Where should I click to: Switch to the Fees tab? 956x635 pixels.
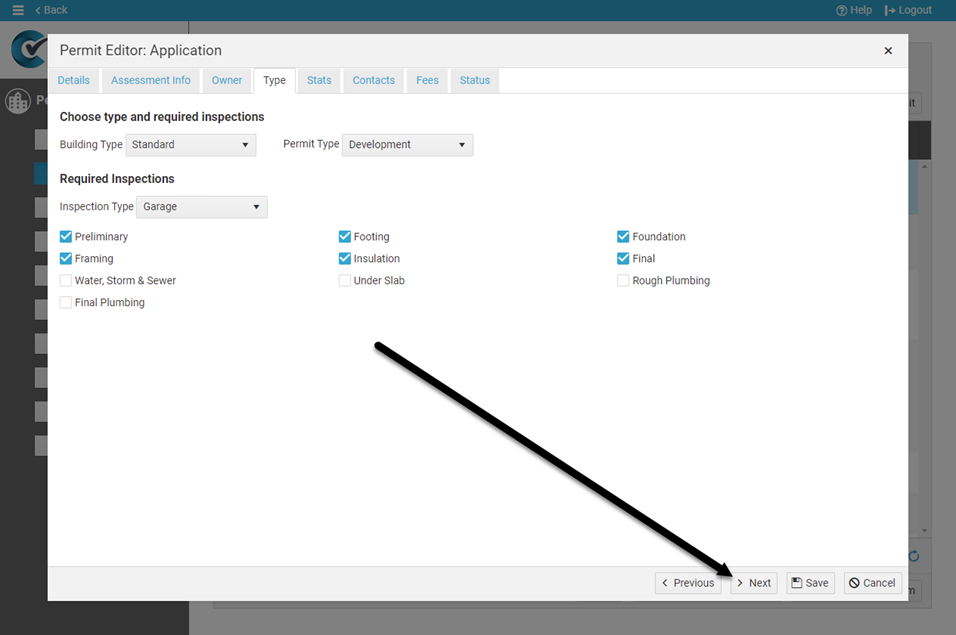click(x=427, y=80)
